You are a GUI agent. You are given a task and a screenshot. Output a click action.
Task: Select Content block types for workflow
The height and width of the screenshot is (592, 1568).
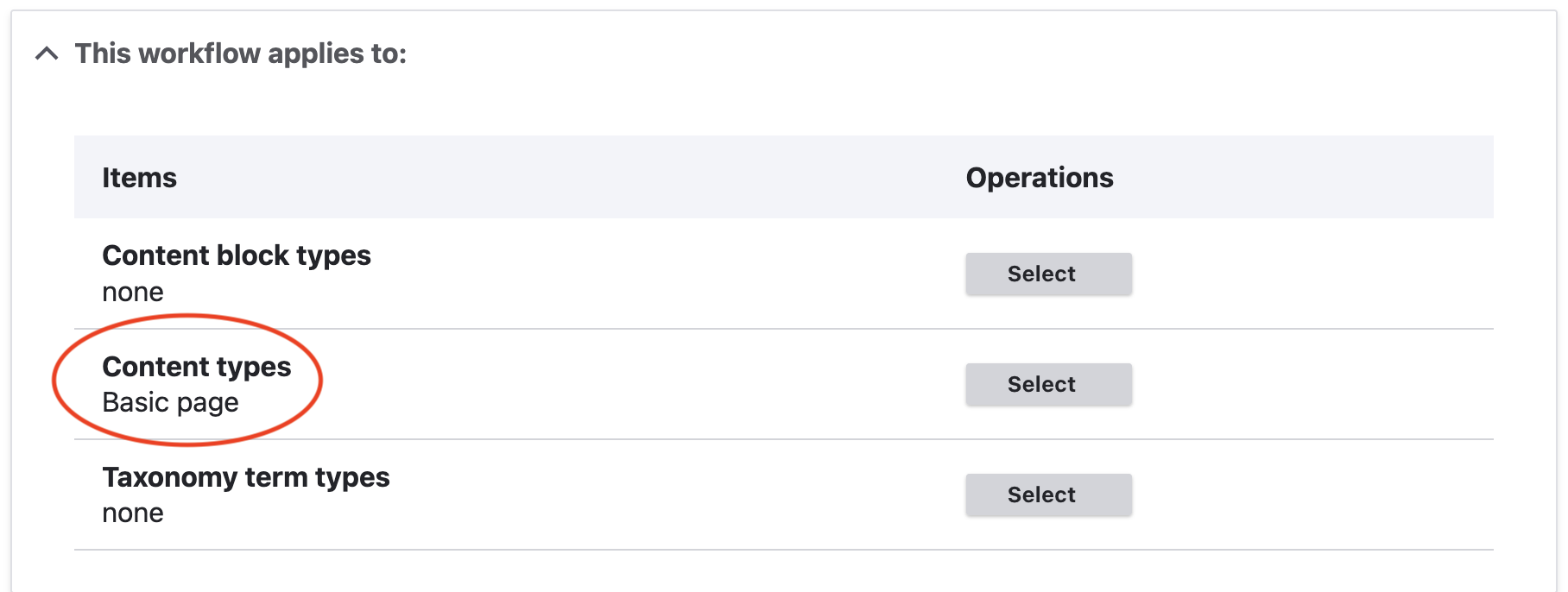(1047, 274)
